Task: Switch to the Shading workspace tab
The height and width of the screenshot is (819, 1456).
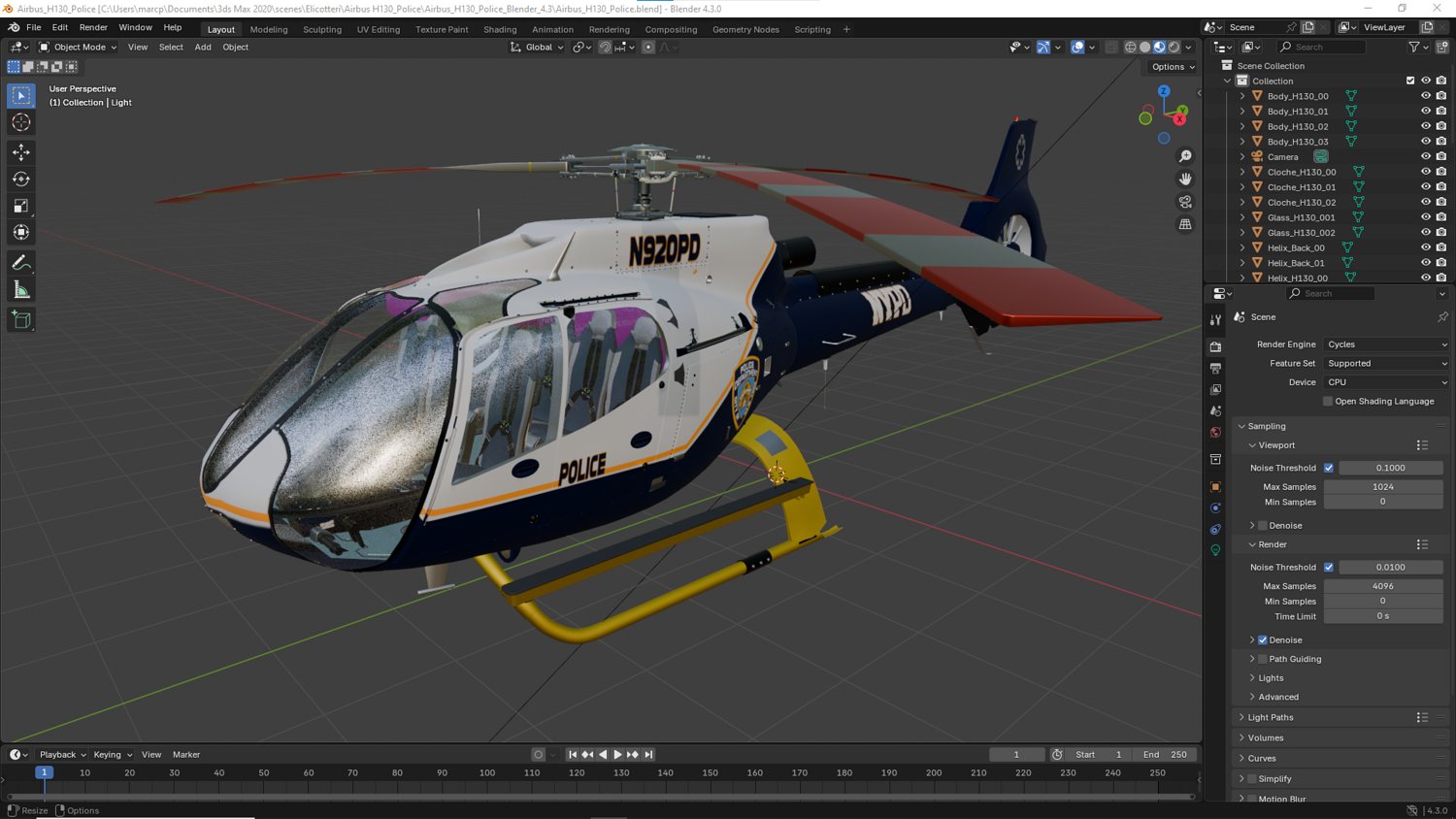Action: (x=500, y=29)
